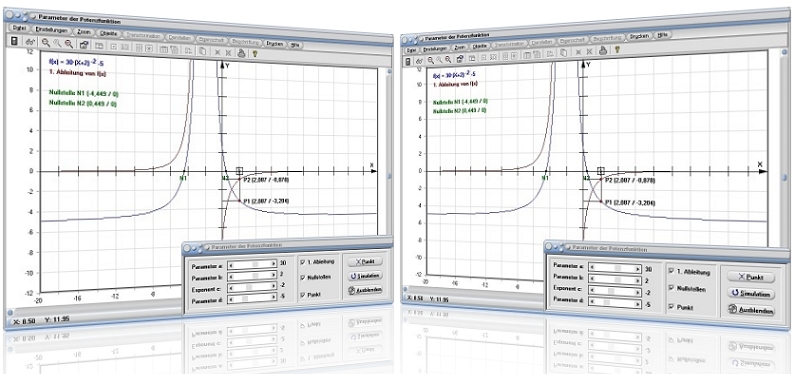The image size is (794, 374).
Task: Click Ausblenden button in right parameter panel
Action: coord(751,310)
